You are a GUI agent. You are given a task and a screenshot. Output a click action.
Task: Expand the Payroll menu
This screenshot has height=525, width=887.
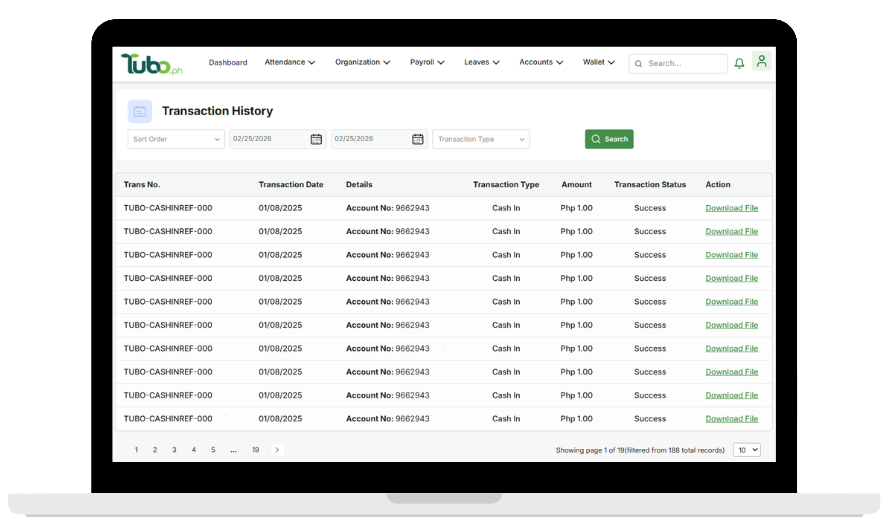point(427,62)
